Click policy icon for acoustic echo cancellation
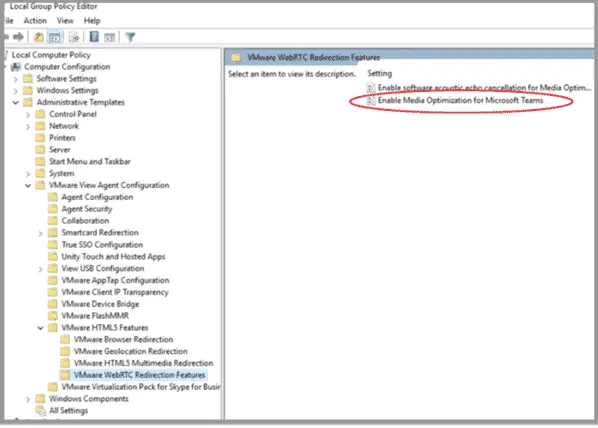Screen dimensions: 598x428 (371, 88)
